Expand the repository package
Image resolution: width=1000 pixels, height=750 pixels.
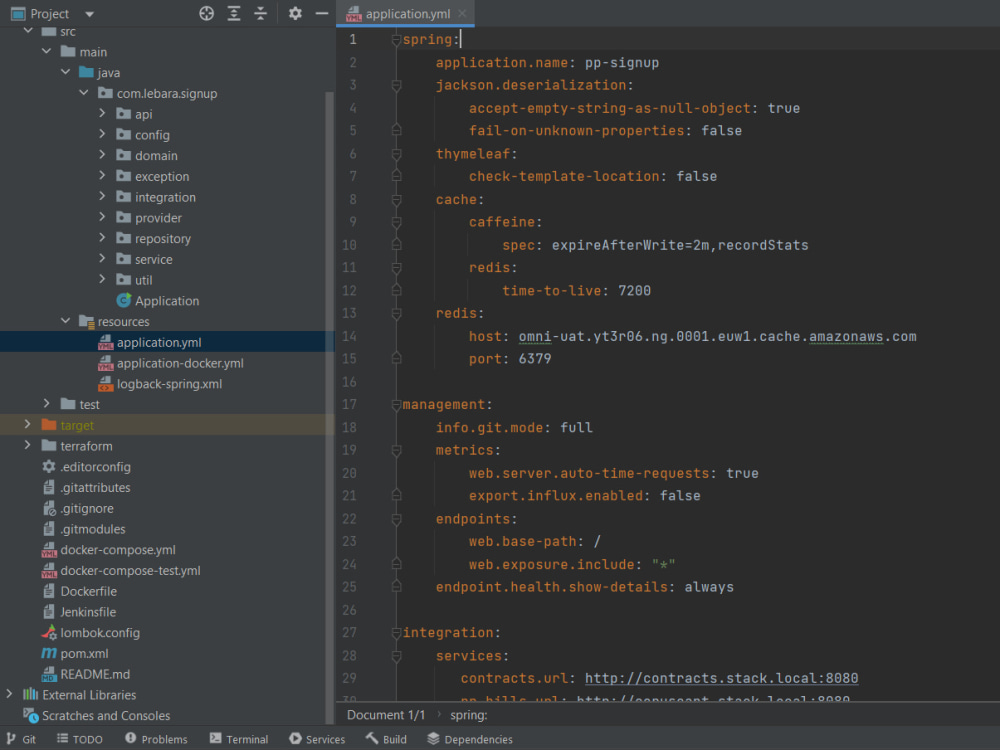tap(102, 238)
